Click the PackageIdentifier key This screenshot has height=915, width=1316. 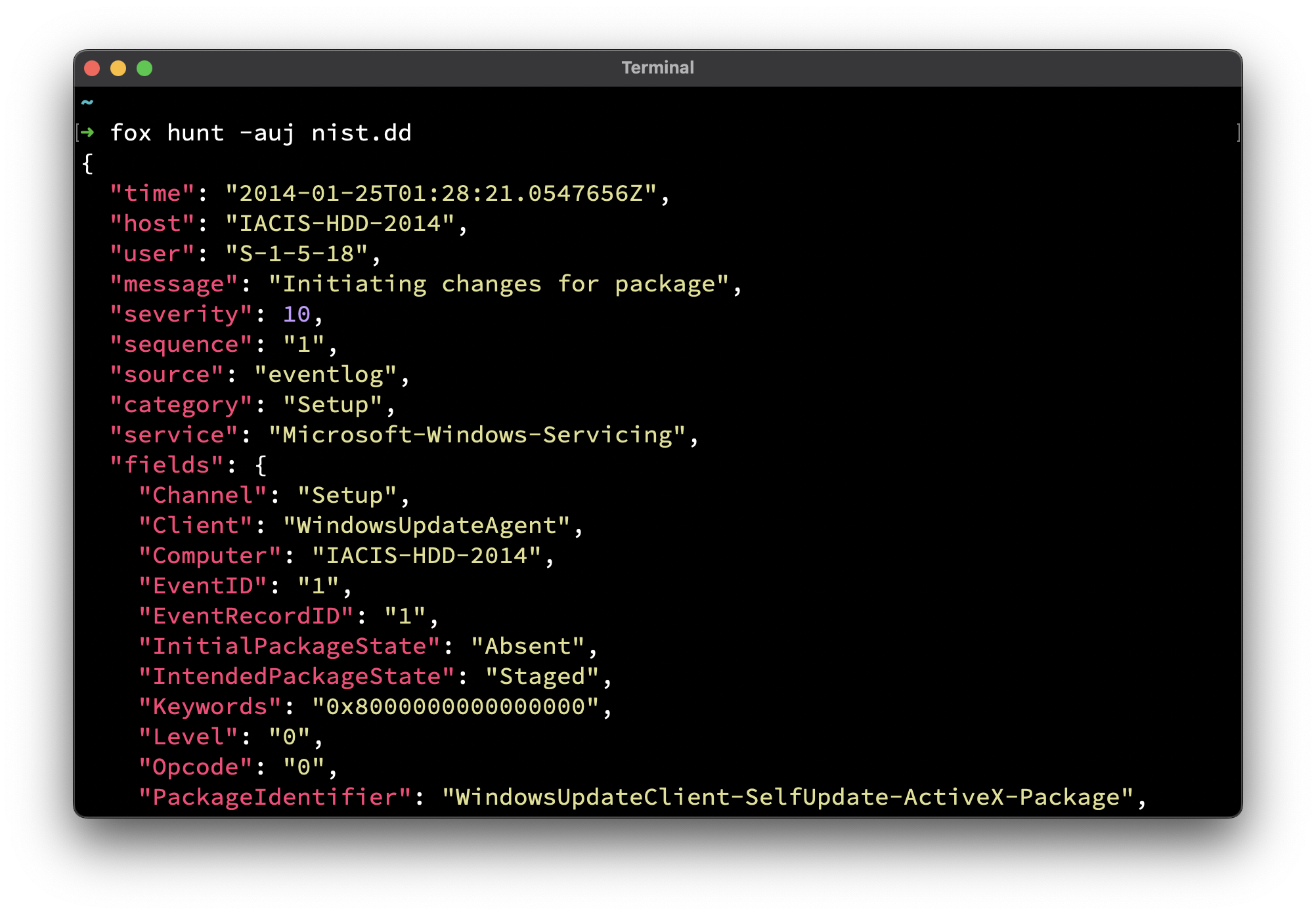point(275,798)
